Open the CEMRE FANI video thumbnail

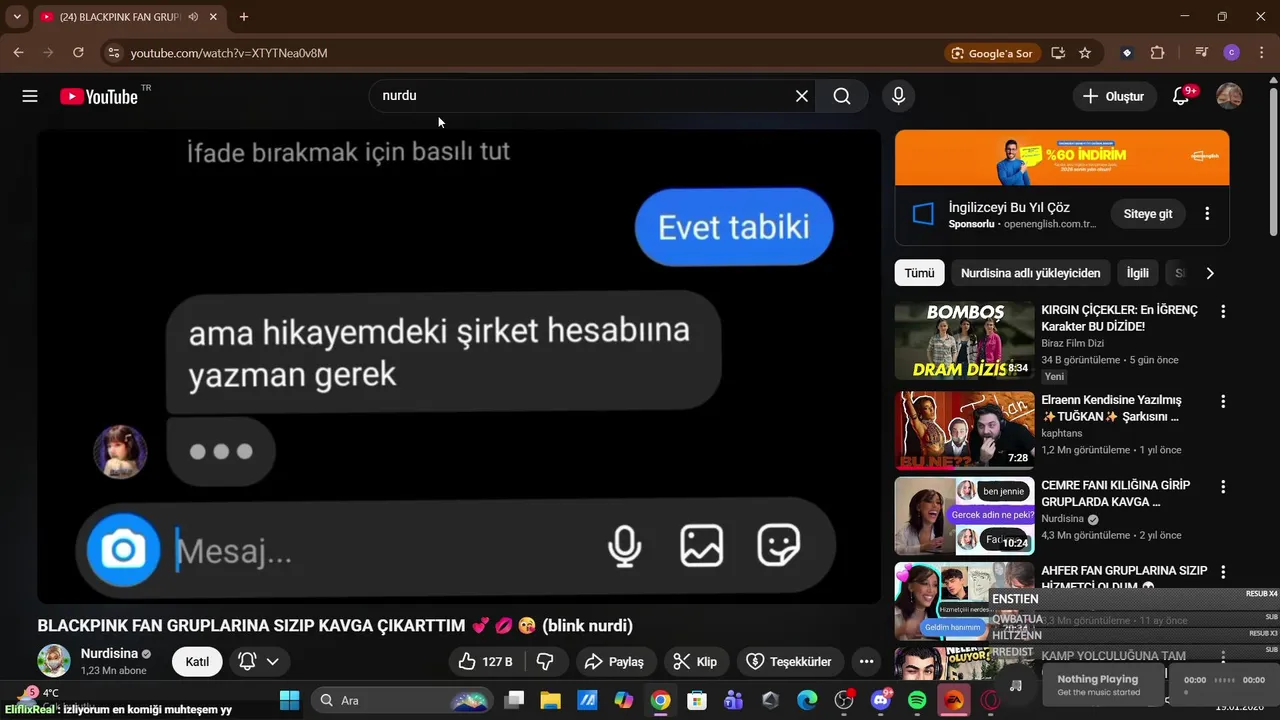964,515
